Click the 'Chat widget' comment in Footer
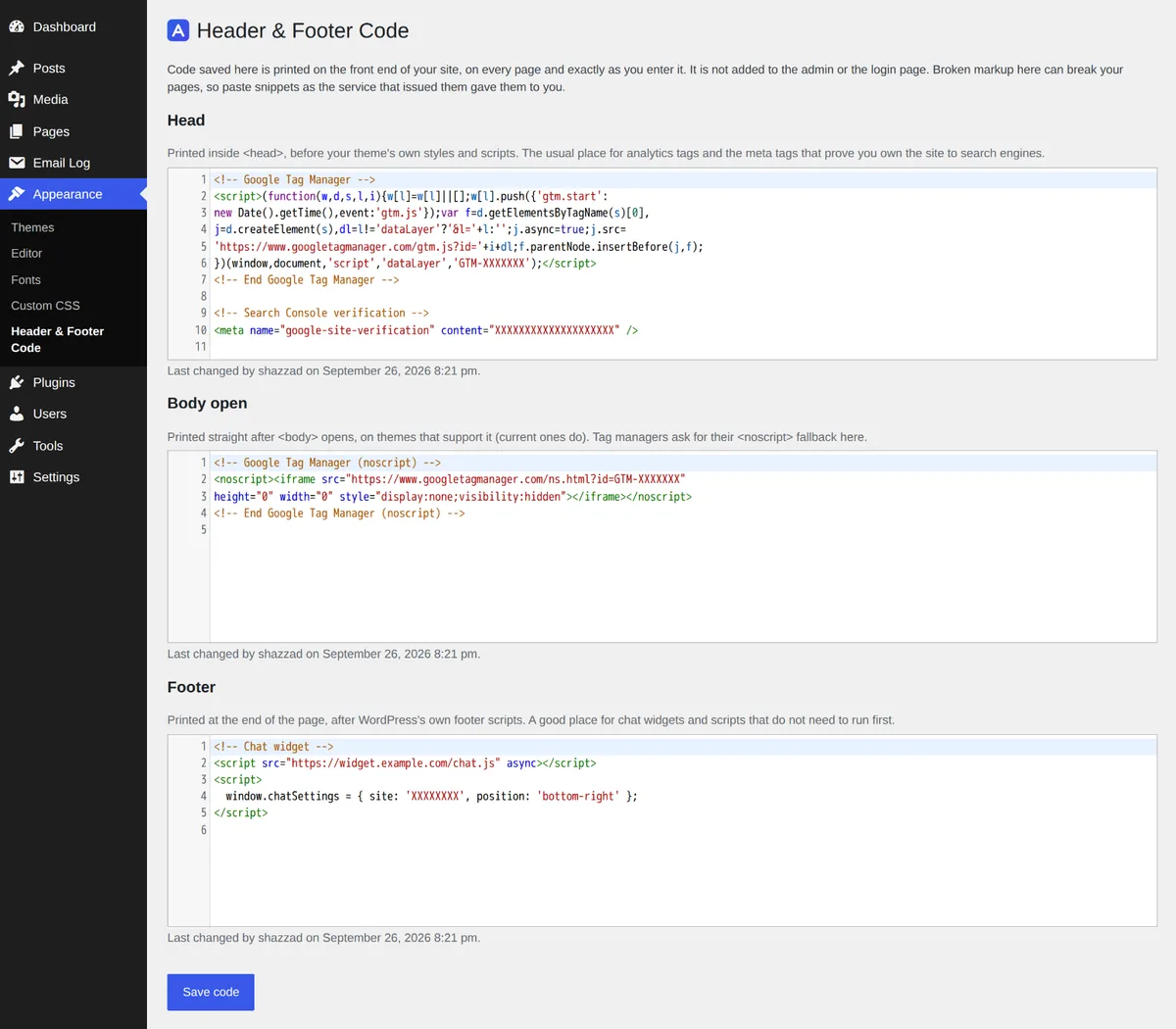 (x=273, y=746)
